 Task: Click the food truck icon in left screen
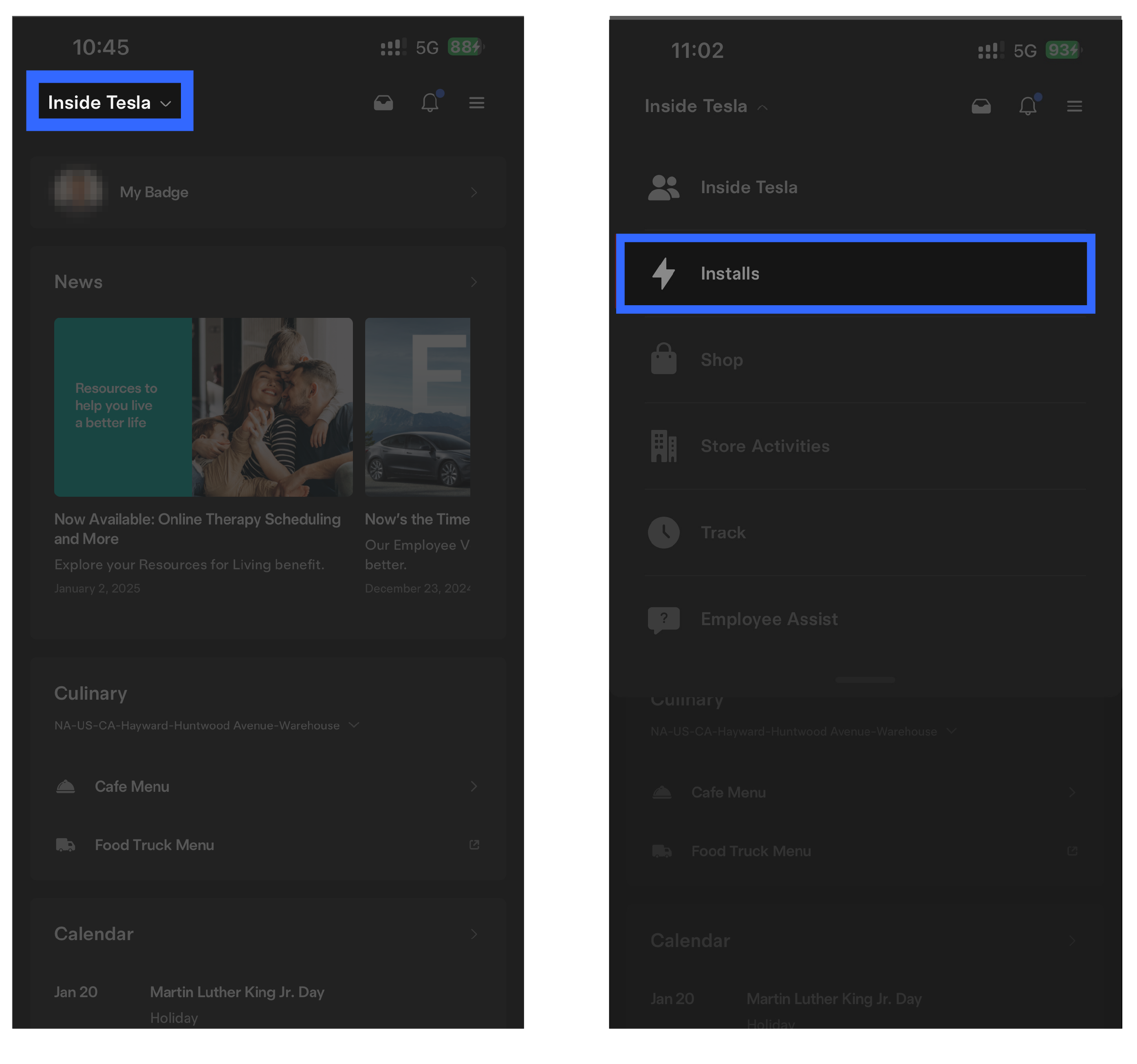coord(65,845)
